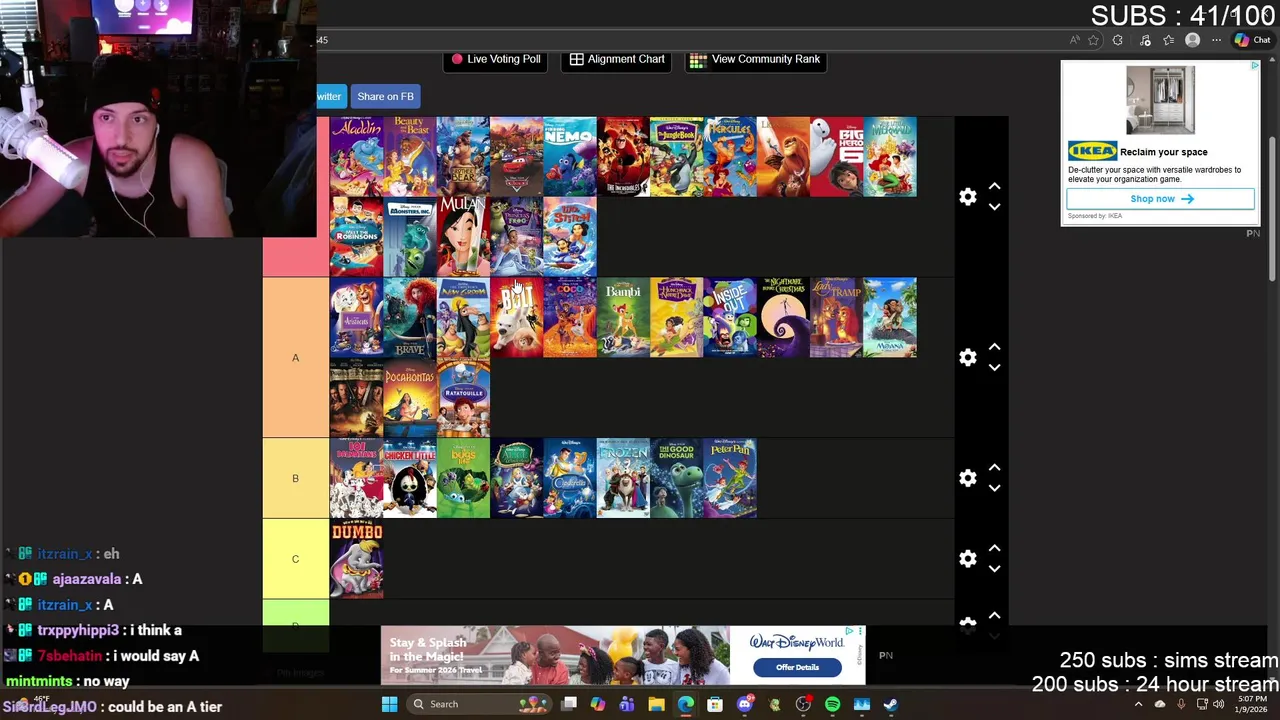
Task: Move the B tier row up
Action: tap(994, 468)
